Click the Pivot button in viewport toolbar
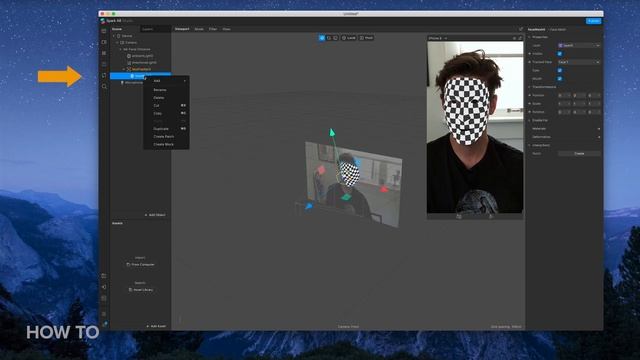The width and height of the screenshot is (640, 360). 366,38
